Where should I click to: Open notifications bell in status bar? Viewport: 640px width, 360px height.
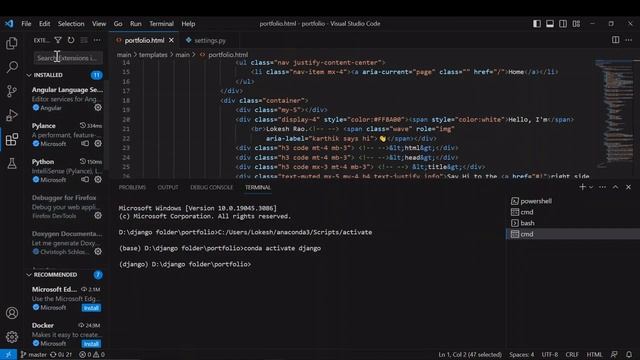629,354
